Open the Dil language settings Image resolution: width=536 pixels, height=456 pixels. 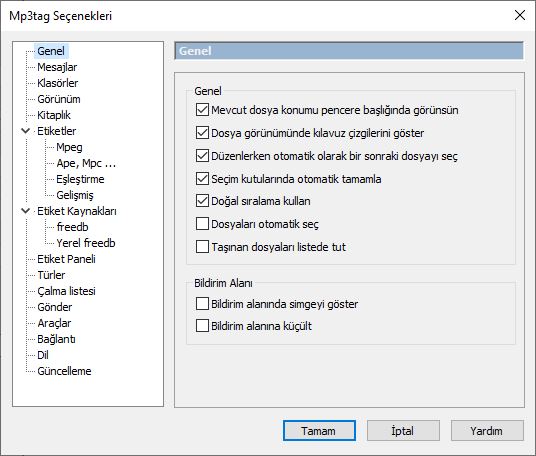(x=43, y=355)
